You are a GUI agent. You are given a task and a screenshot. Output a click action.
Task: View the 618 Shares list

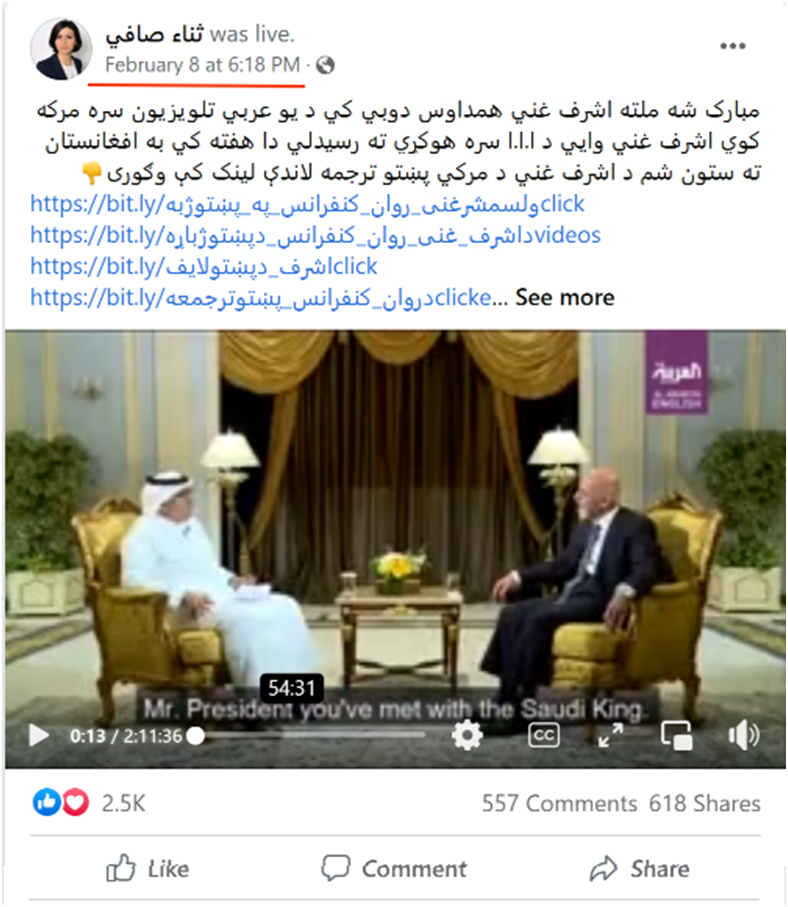(x=704, y=803)
